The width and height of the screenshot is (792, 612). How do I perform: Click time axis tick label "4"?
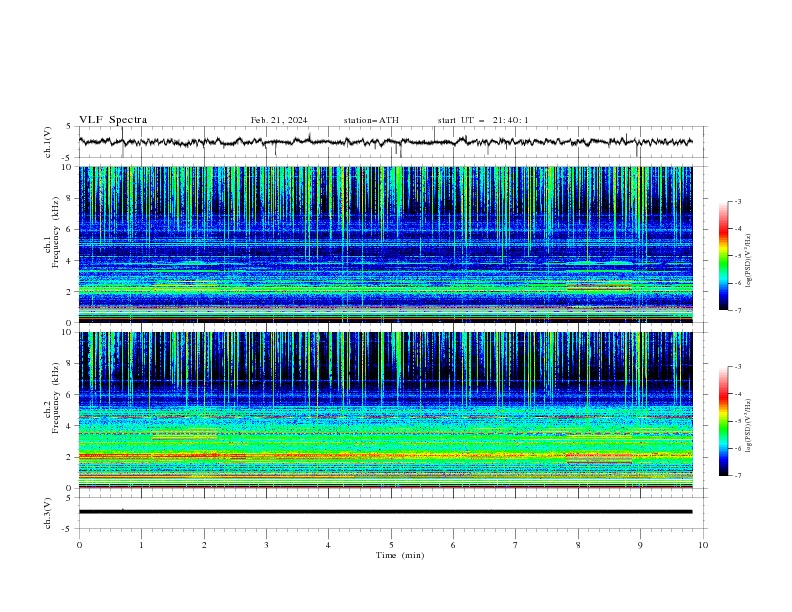tap(328, 545)
